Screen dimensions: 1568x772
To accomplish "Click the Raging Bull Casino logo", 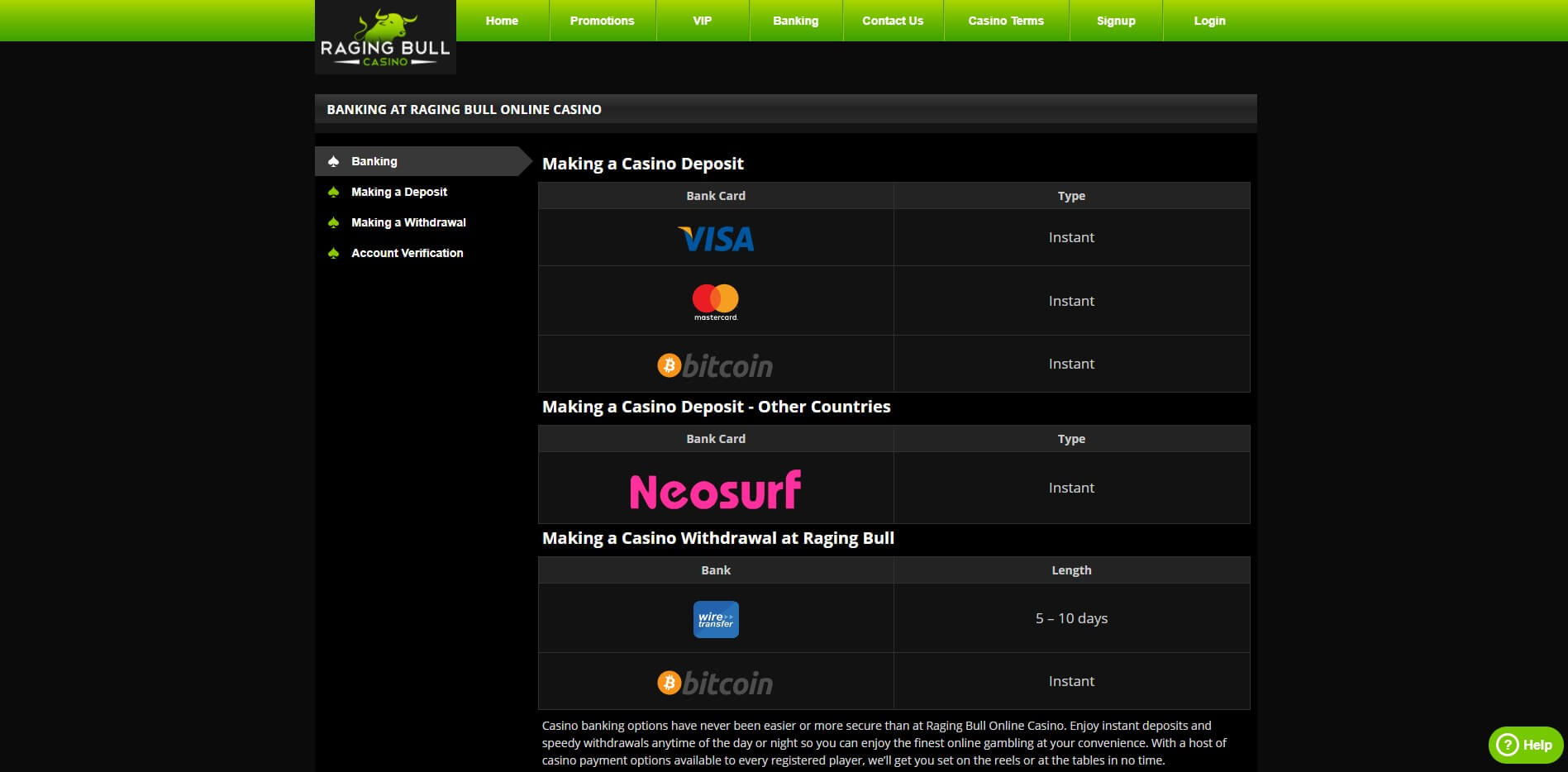I will click(x=385, y=37).
